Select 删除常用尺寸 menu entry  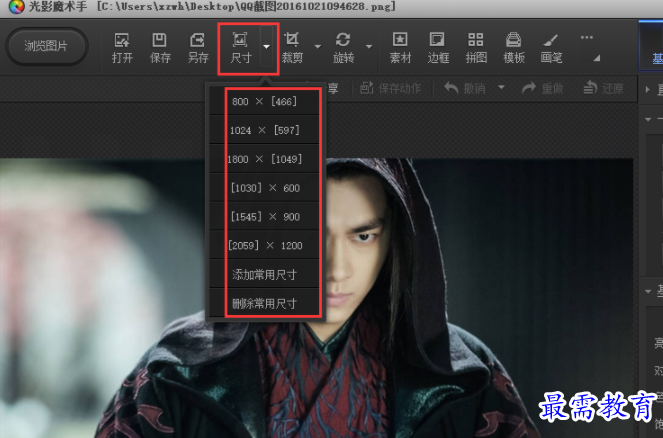tap(264, 303)
